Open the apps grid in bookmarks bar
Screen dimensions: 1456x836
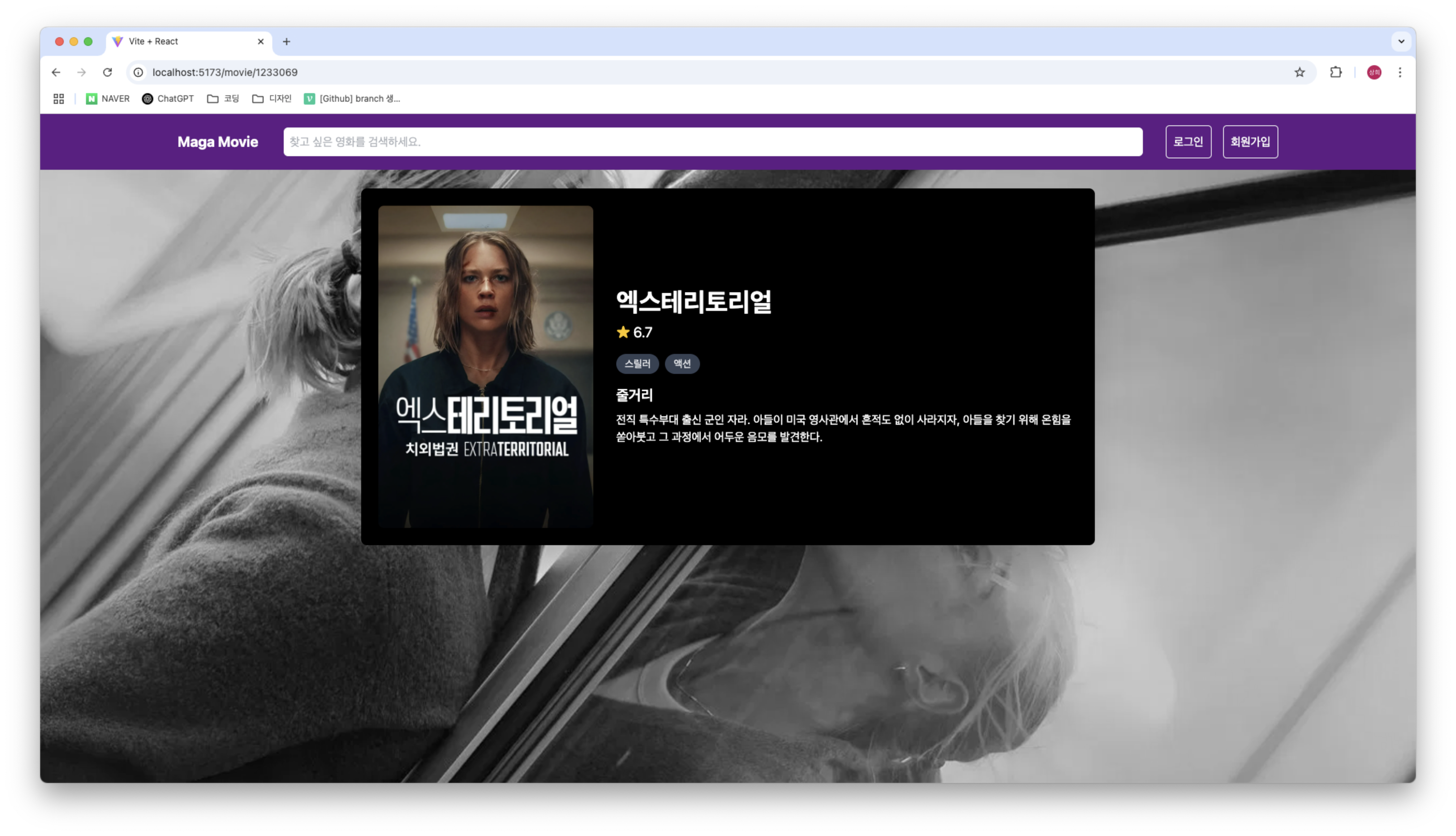[x=58, y=99]
